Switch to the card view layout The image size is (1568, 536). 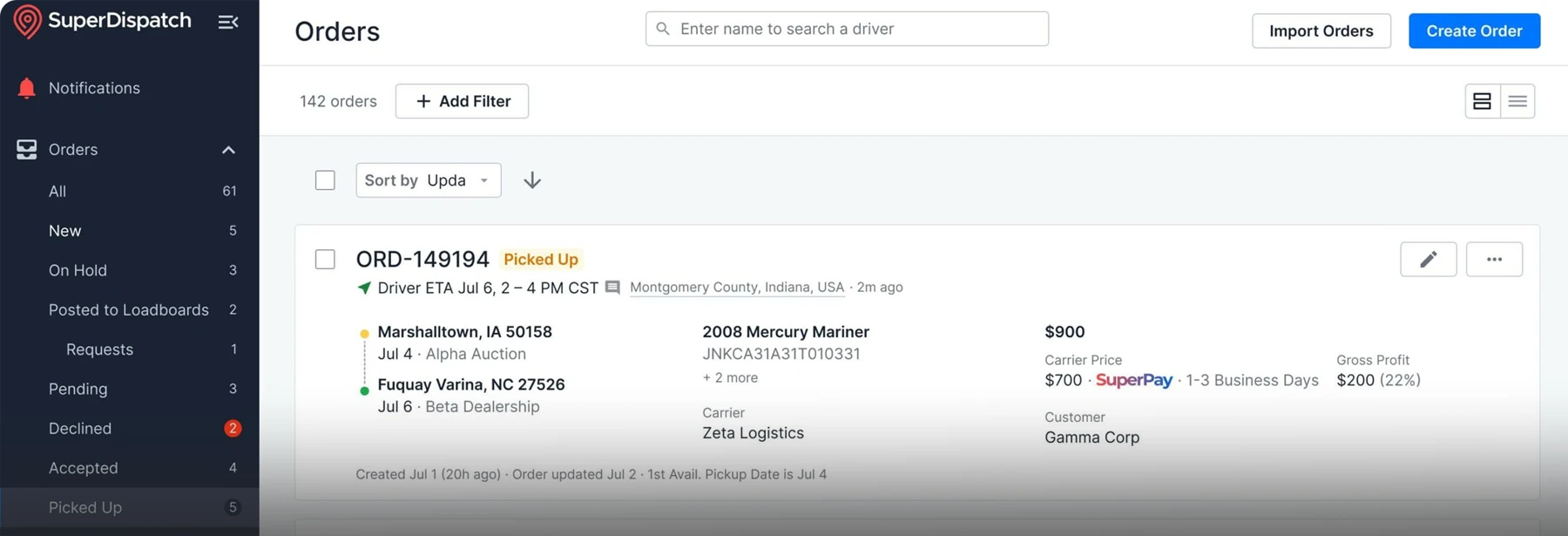(1482, 101)
